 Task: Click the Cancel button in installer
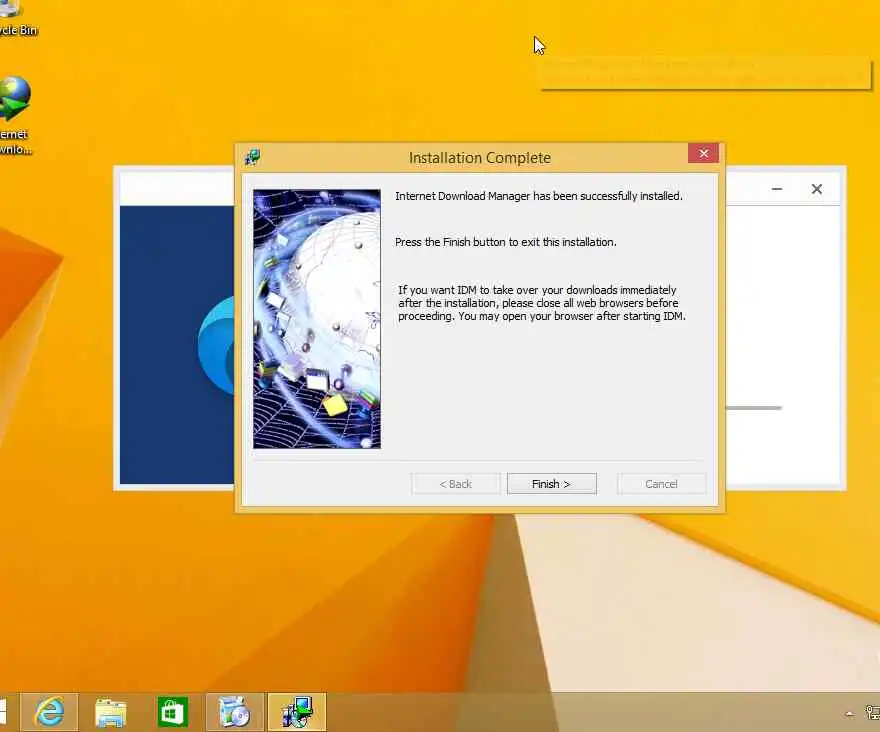coord(662,484)
